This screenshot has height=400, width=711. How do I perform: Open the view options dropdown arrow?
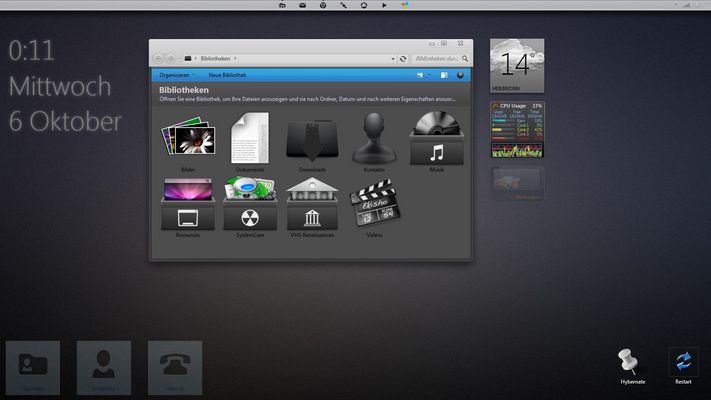(x=429, y=75)
